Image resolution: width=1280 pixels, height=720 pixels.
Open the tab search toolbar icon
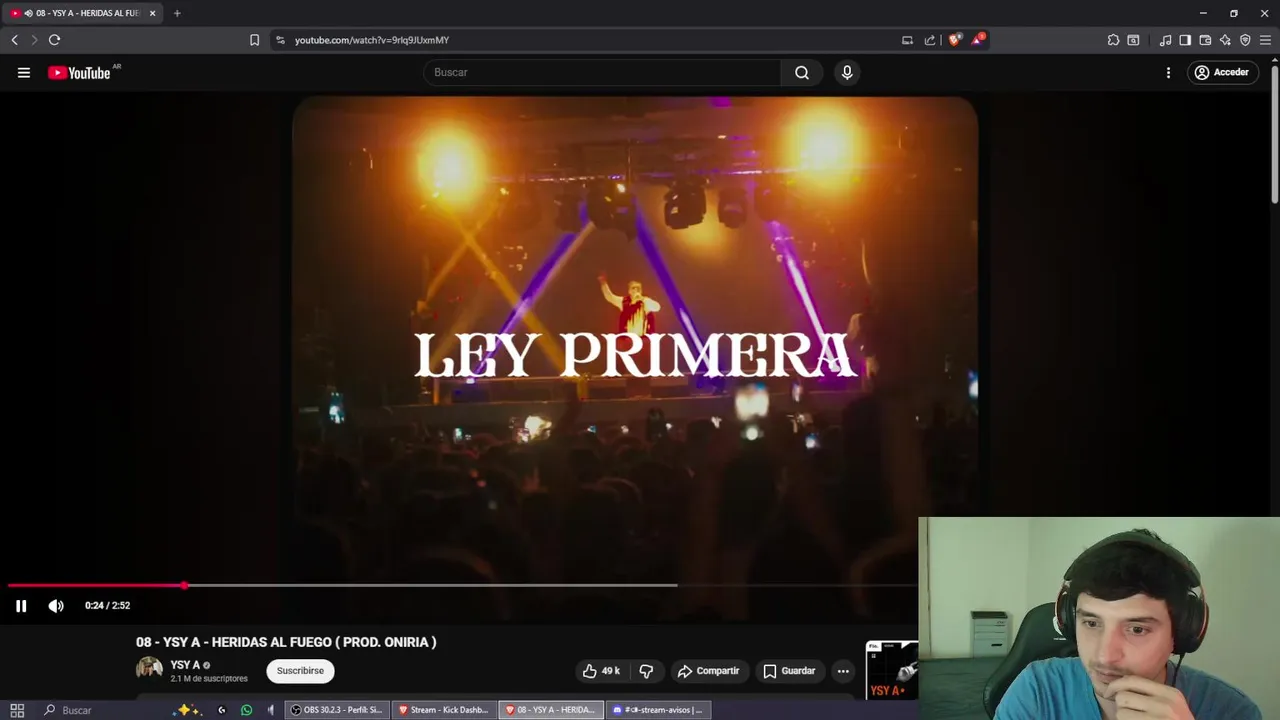(x=1133, y=40)
